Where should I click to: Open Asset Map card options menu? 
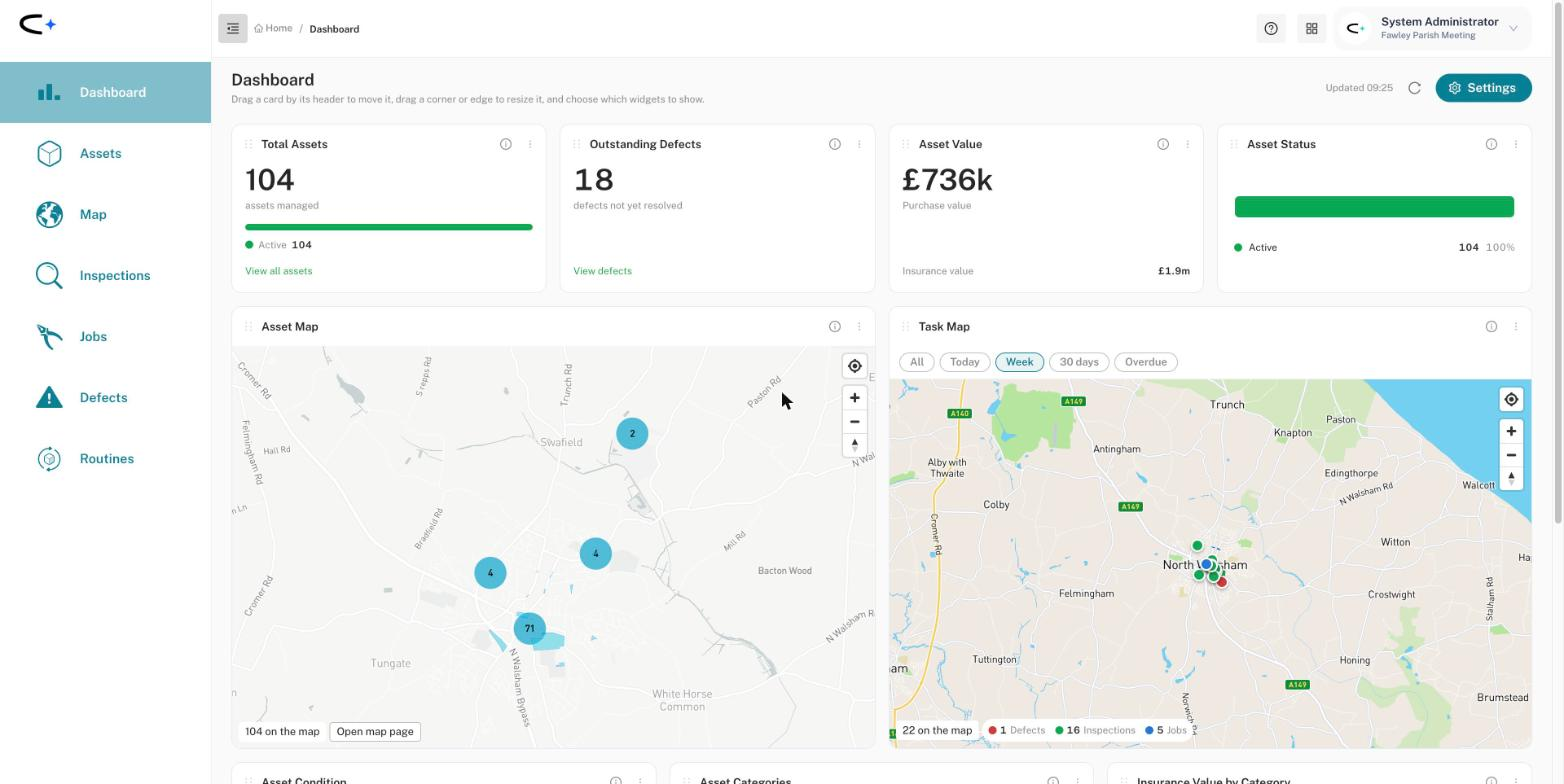point(859,327)
